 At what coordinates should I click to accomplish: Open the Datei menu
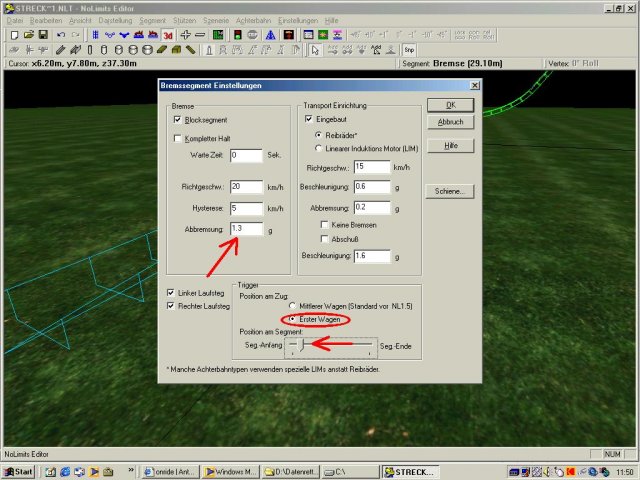pos(15,20)
